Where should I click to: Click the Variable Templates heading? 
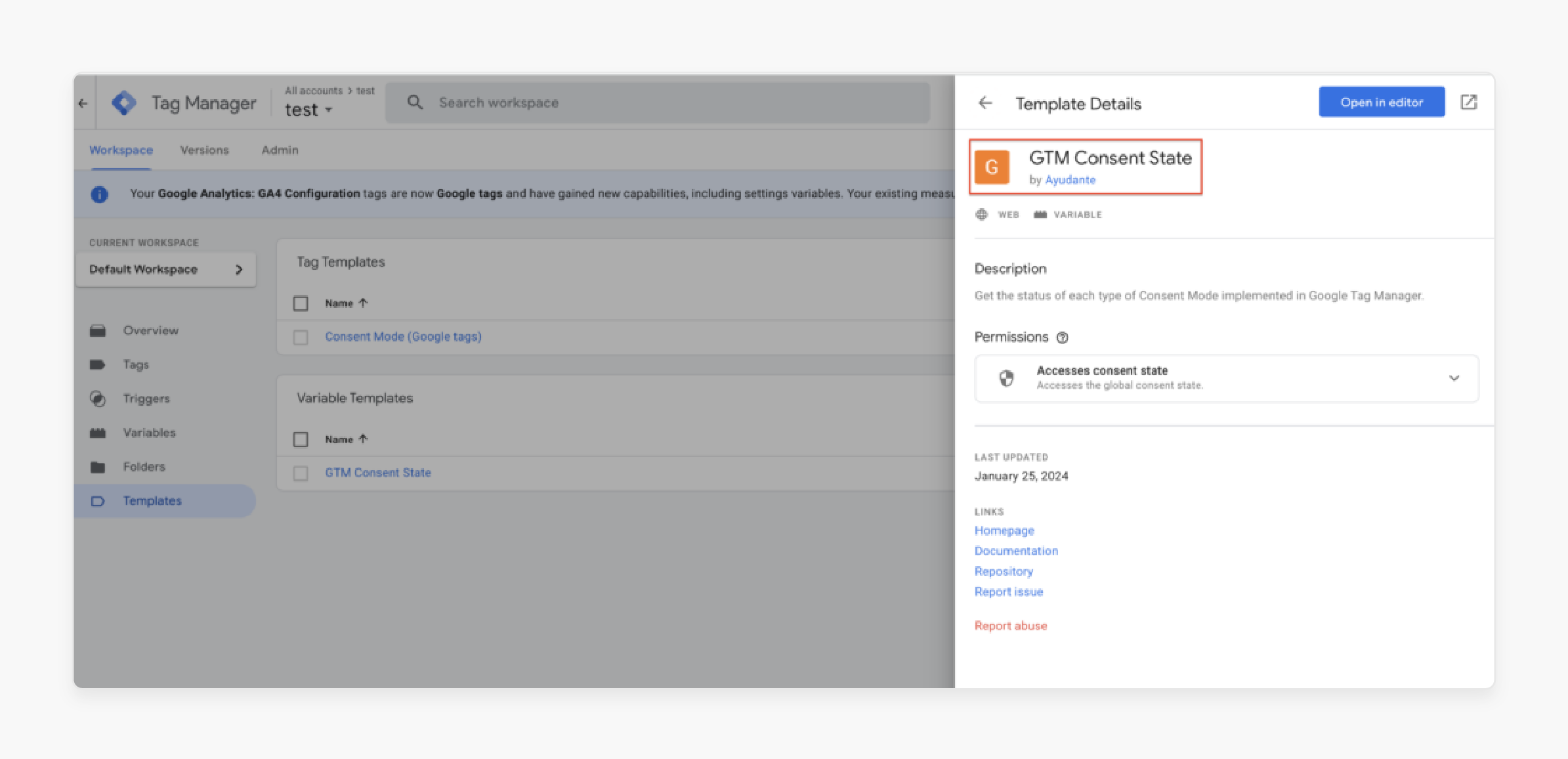coord(354,398)
